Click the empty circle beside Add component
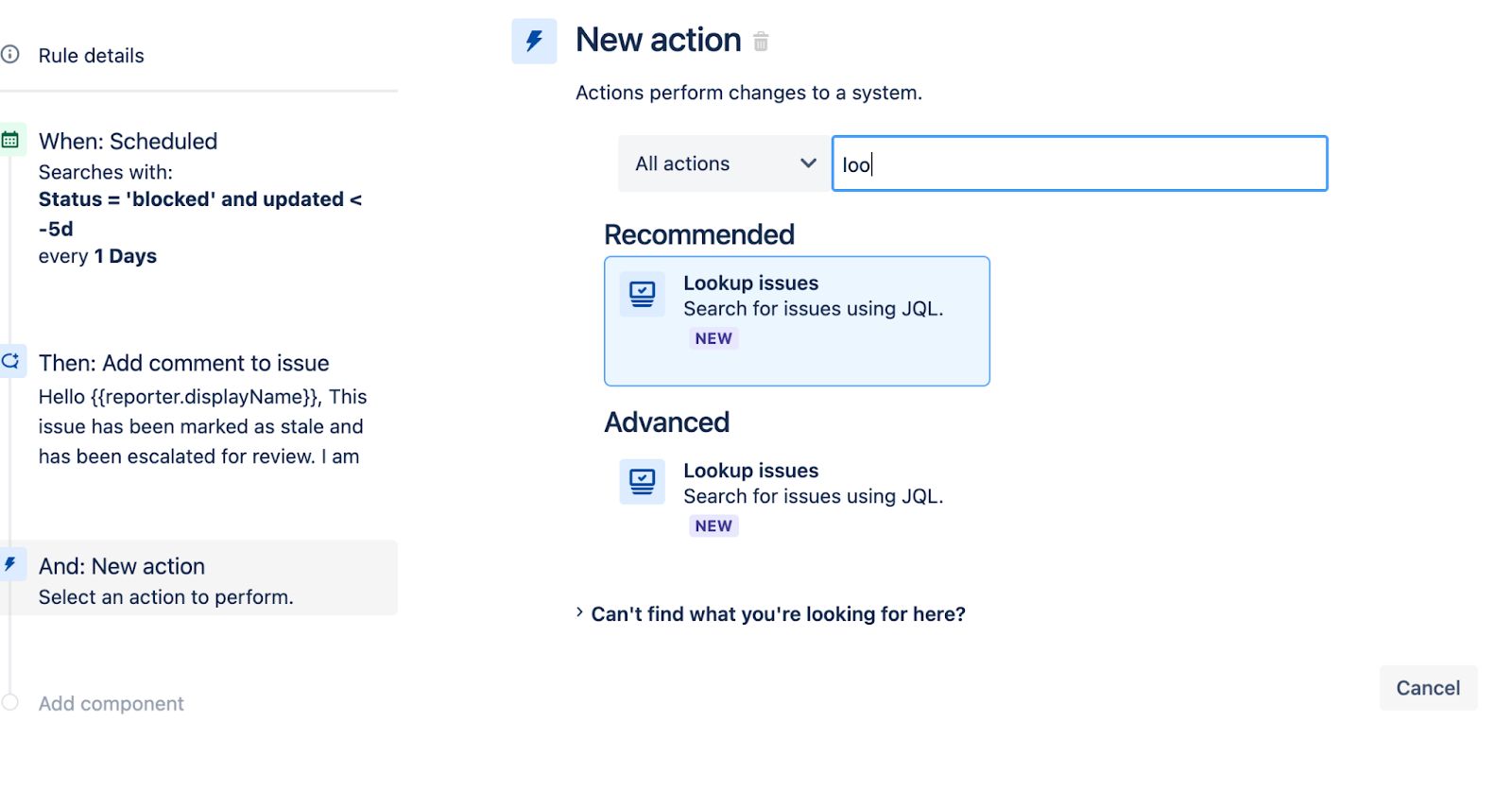 10,702
